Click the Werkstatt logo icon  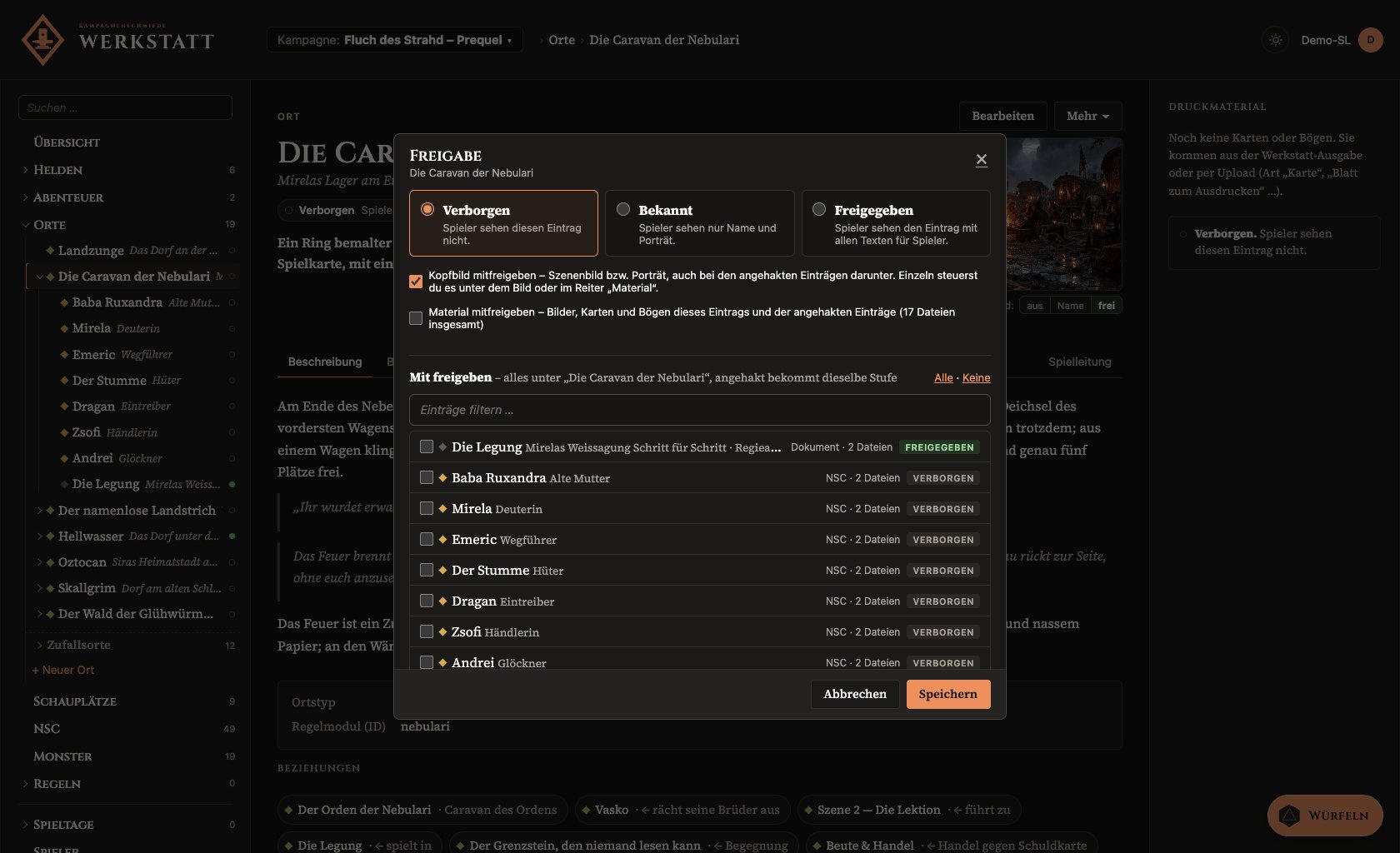point(42,39)
